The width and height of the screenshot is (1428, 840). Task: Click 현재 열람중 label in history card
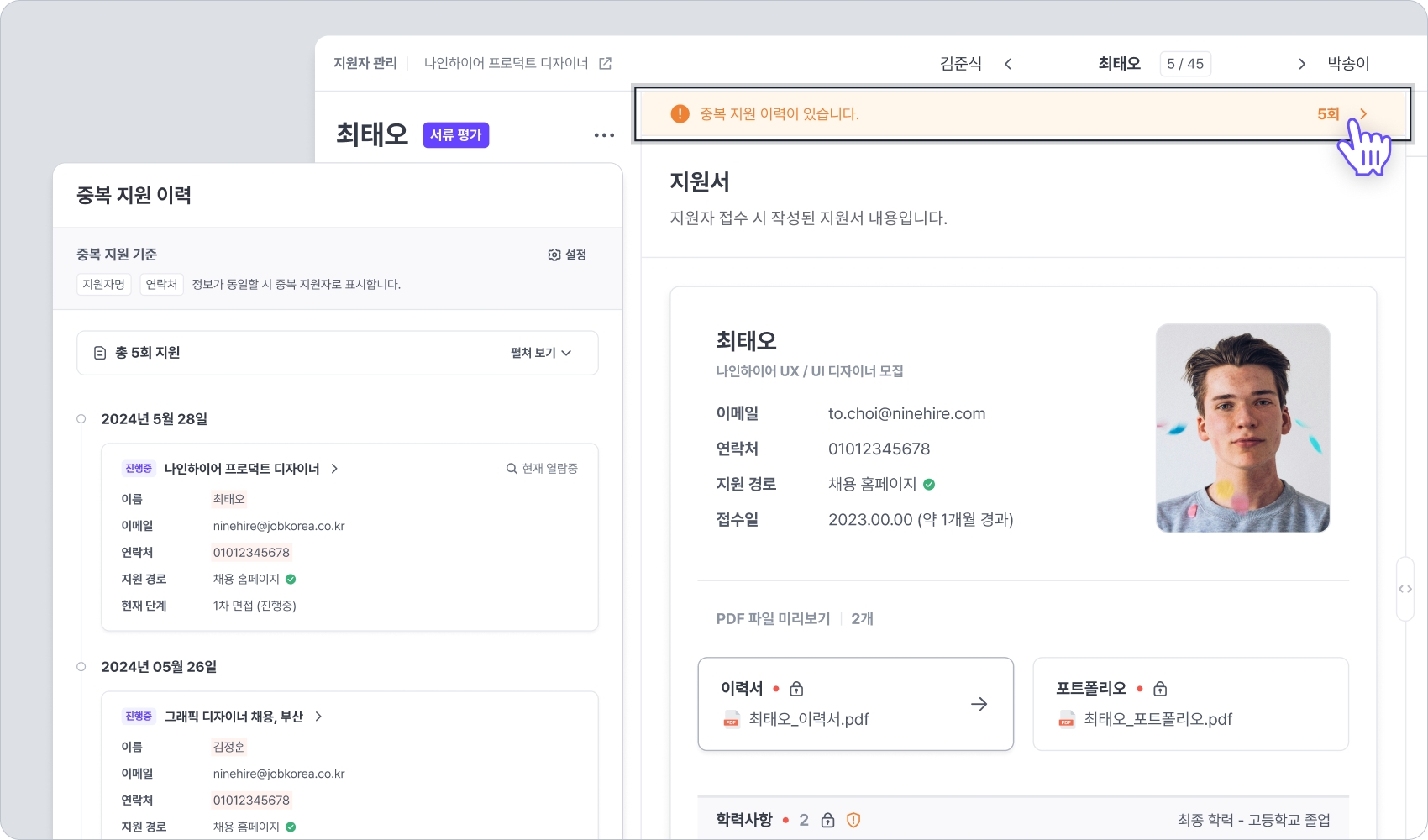(549, 469)
